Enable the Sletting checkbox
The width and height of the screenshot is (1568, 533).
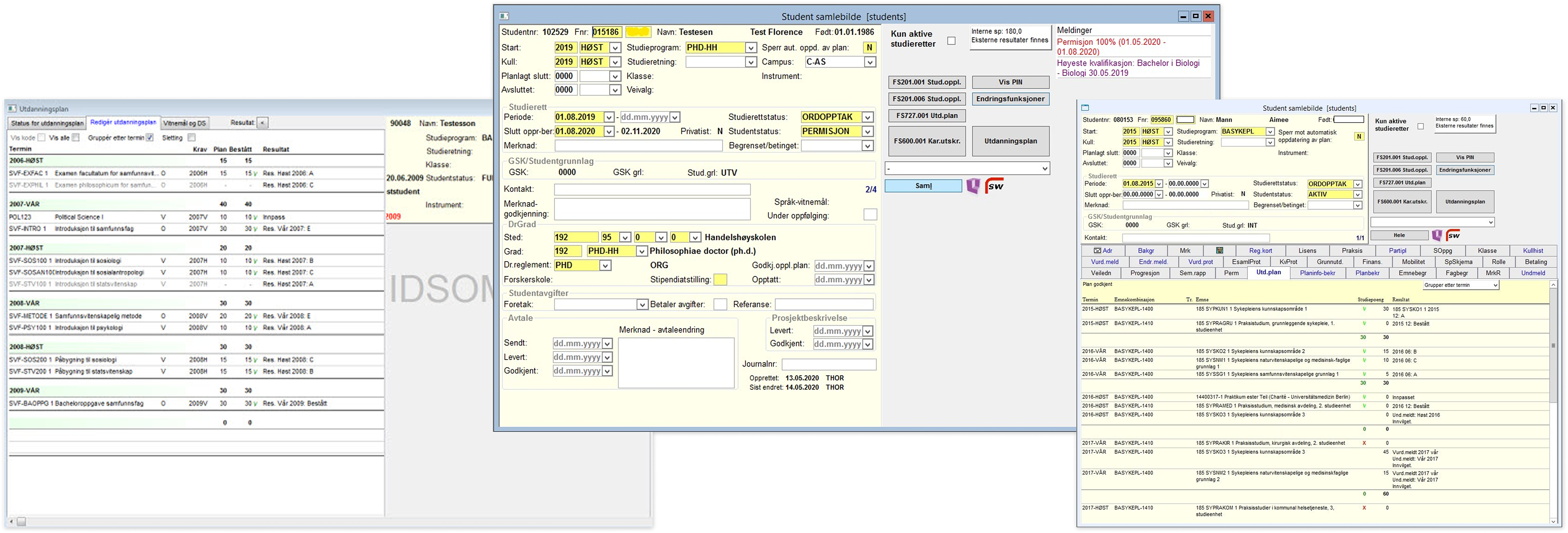point(191,138)
